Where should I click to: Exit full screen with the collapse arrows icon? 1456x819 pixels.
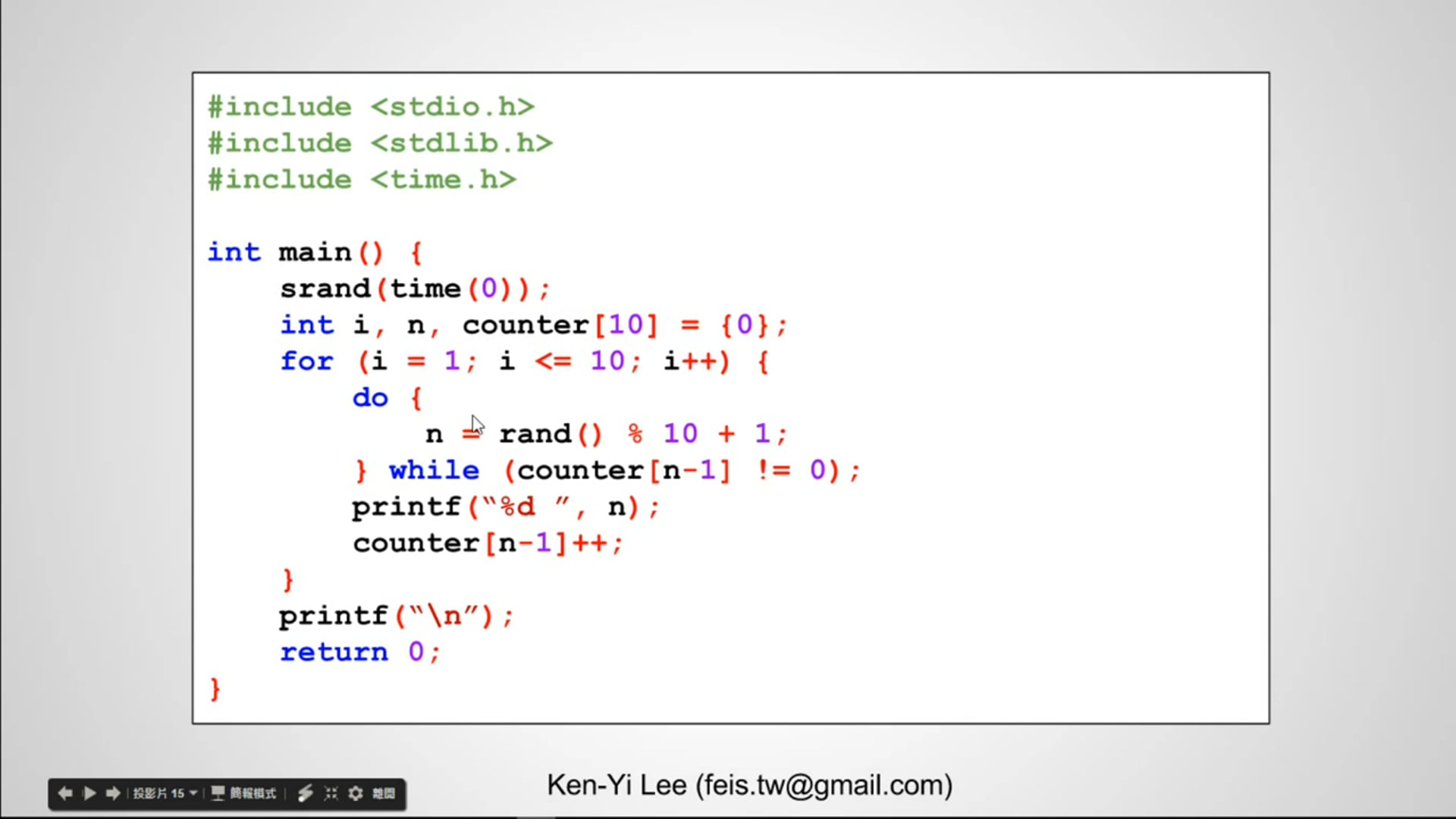click(331, 793)
